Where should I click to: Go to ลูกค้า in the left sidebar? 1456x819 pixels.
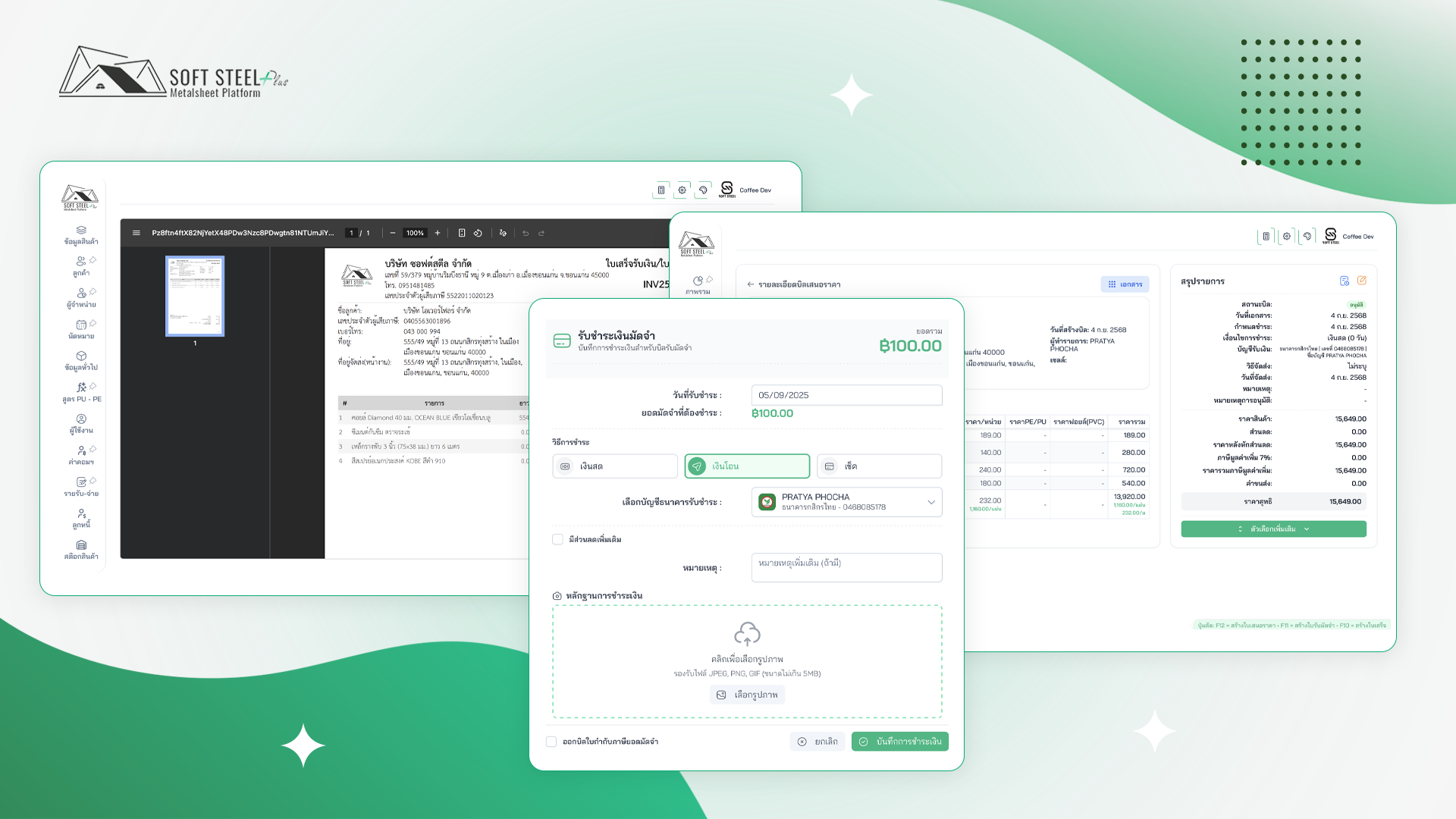[x=81, y=266]
